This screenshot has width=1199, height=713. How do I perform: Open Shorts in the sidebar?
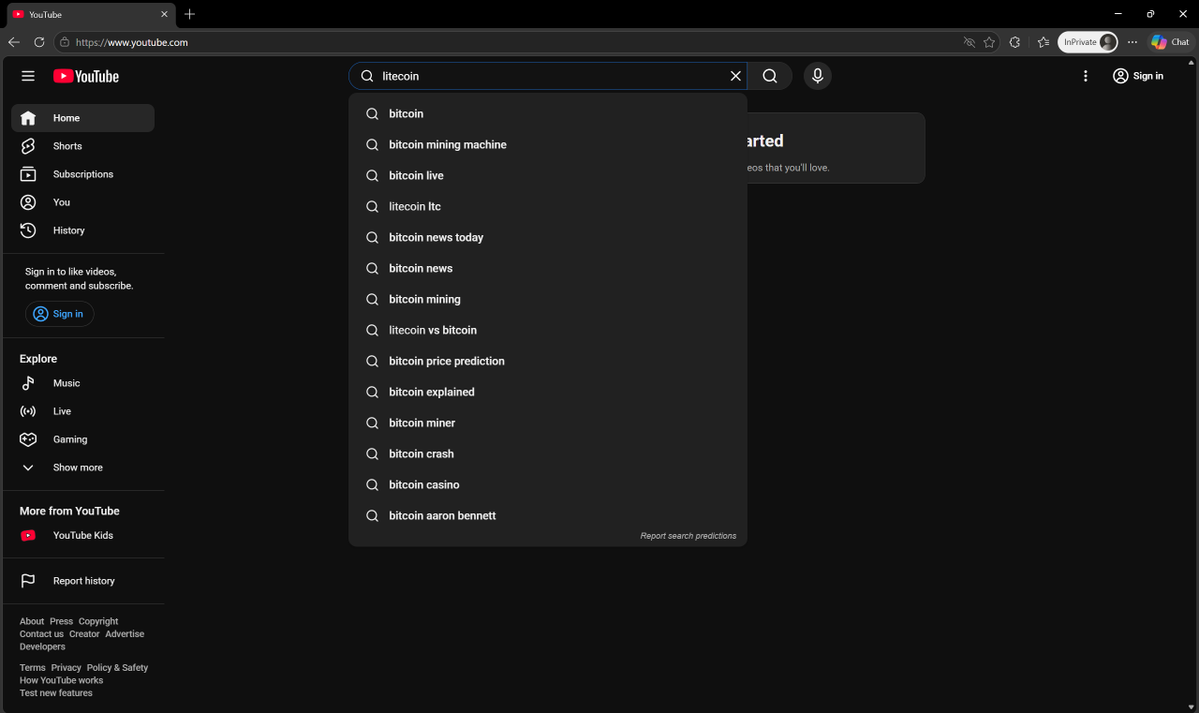click(83, 146)
